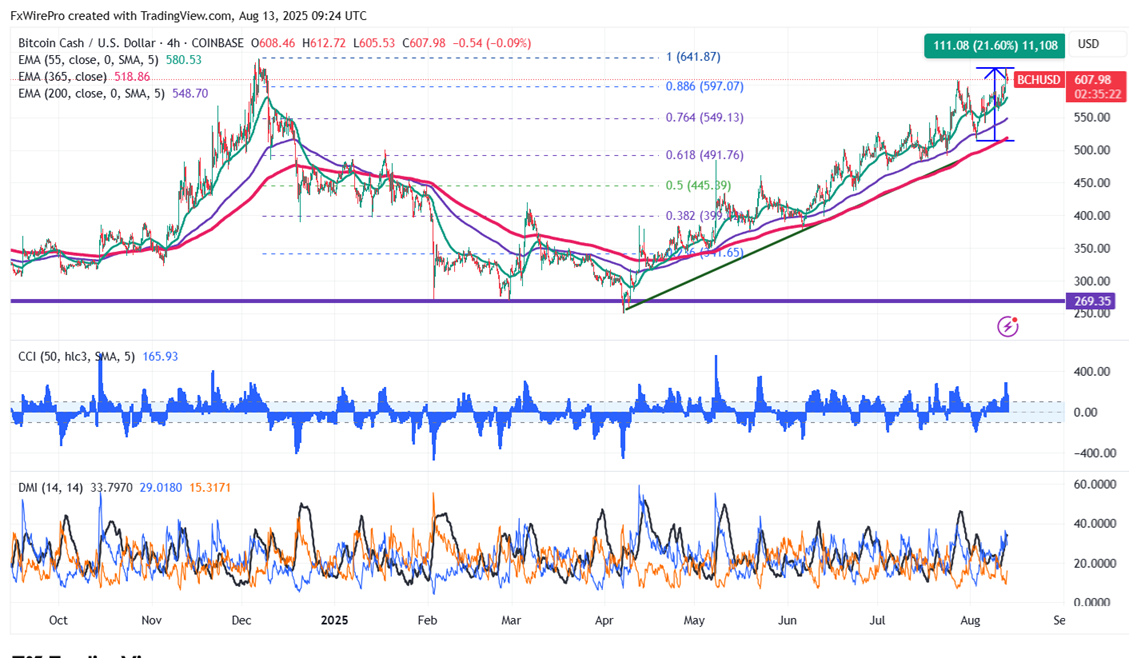Click the CCI axis 400.00 label
Viewport: 1129px width, 658px height.
click(1092, 371)
